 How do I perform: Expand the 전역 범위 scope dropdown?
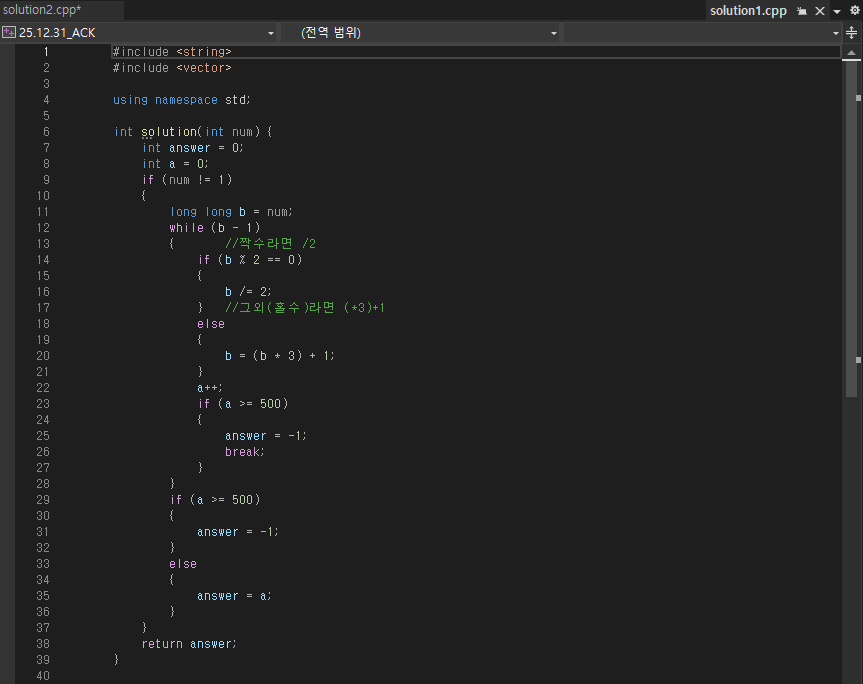tap(554, 33)
